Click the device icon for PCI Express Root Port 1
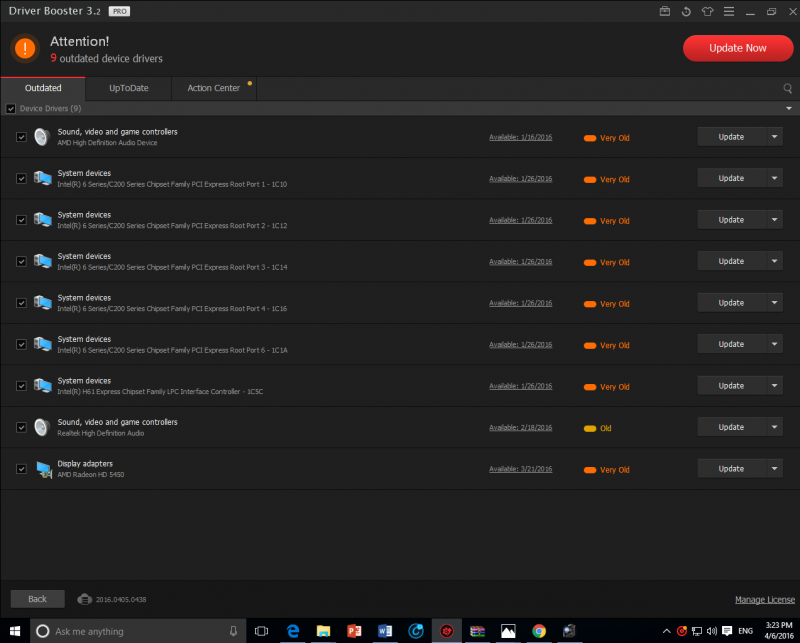Viewport: 800px width, 643px height. click(43, 178)
